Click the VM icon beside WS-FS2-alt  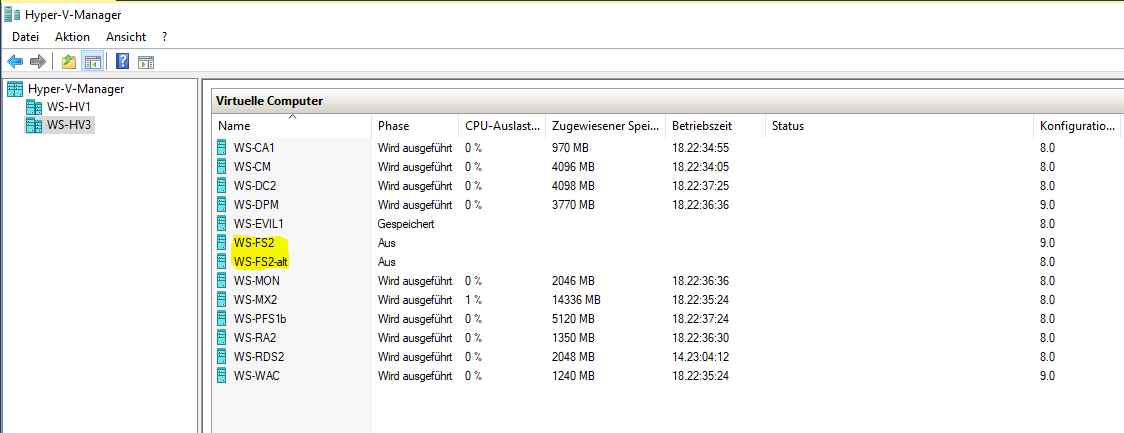[x=222, y=262]
